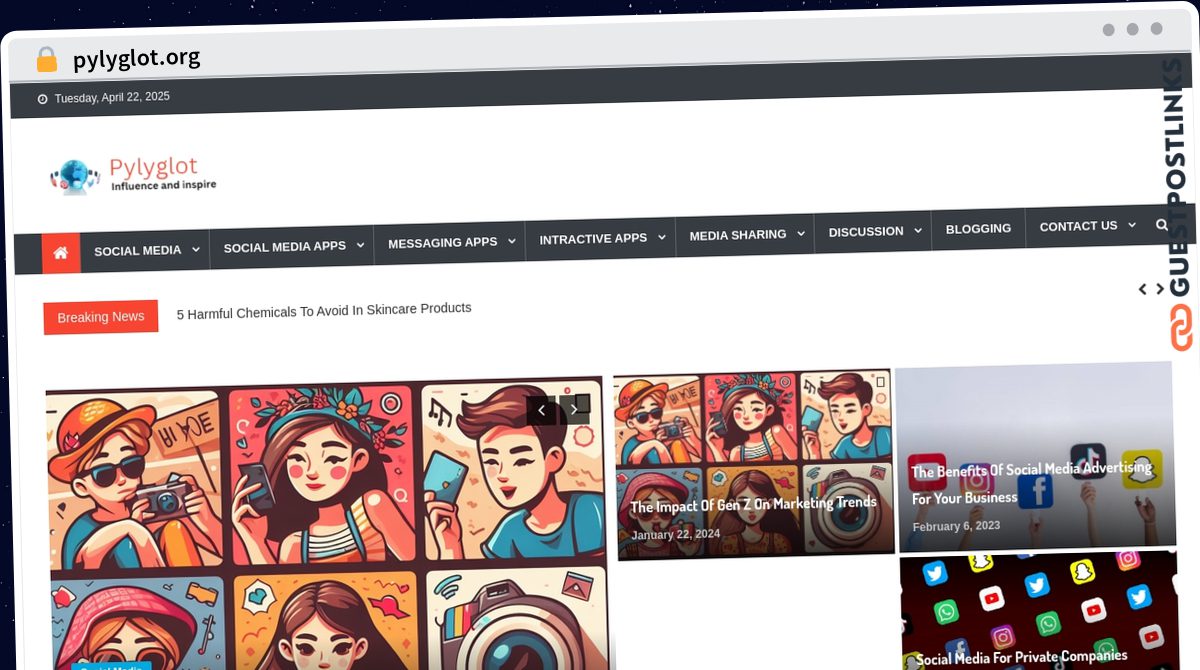Viewport: 1200px width, 670px height.
Task: Open Impact Of Gen Z article
Action: [753, 504]
